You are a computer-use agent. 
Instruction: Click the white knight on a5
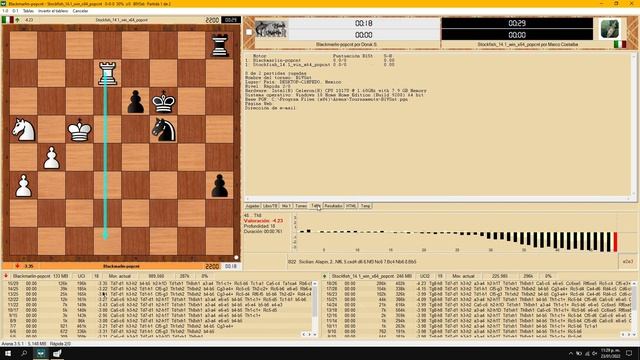23,130
